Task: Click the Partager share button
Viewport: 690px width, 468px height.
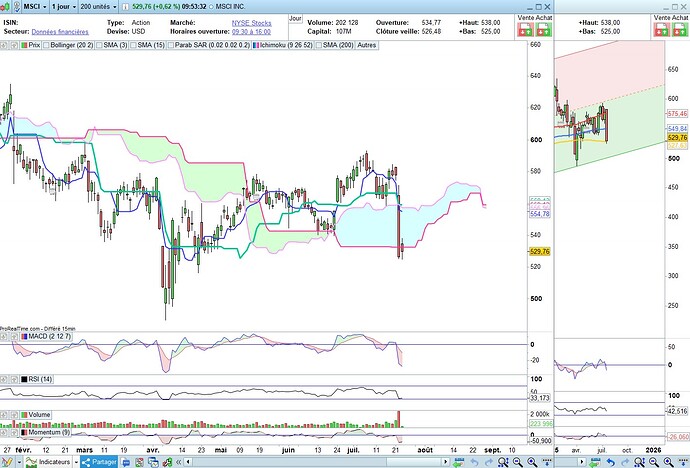Action: (x=99, y=462)
